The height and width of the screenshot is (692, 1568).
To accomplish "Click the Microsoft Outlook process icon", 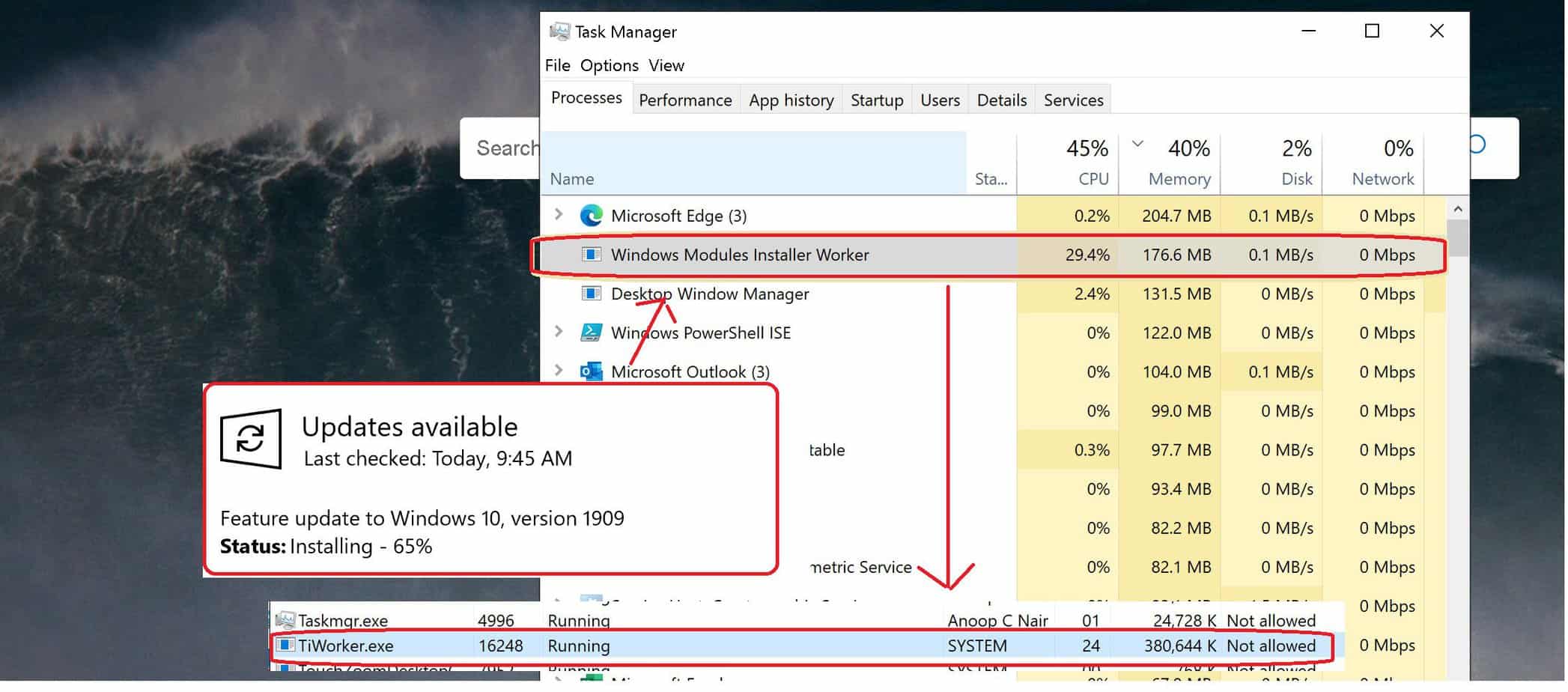I will coord(592,371).
